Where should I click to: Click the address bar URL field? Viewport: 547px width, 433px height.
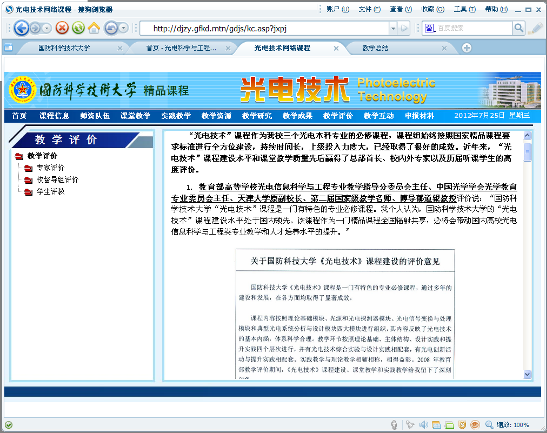click(x=265, y=28)
